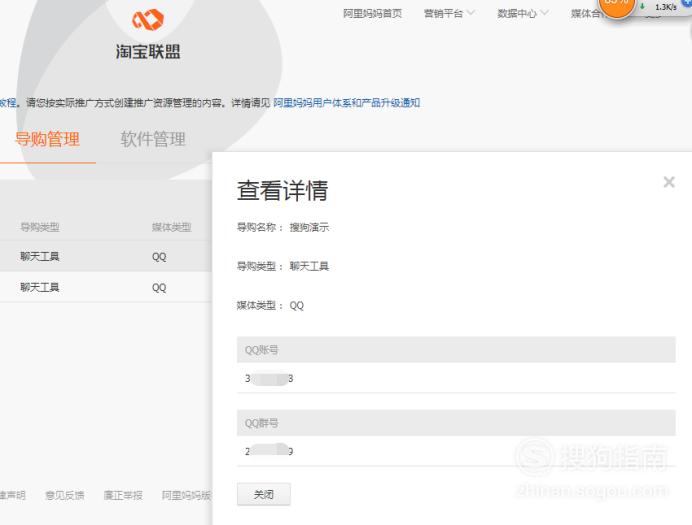The image size is (692, 525).
Task: Click the orange floating accelerator ball
Action: coord(617,5)
